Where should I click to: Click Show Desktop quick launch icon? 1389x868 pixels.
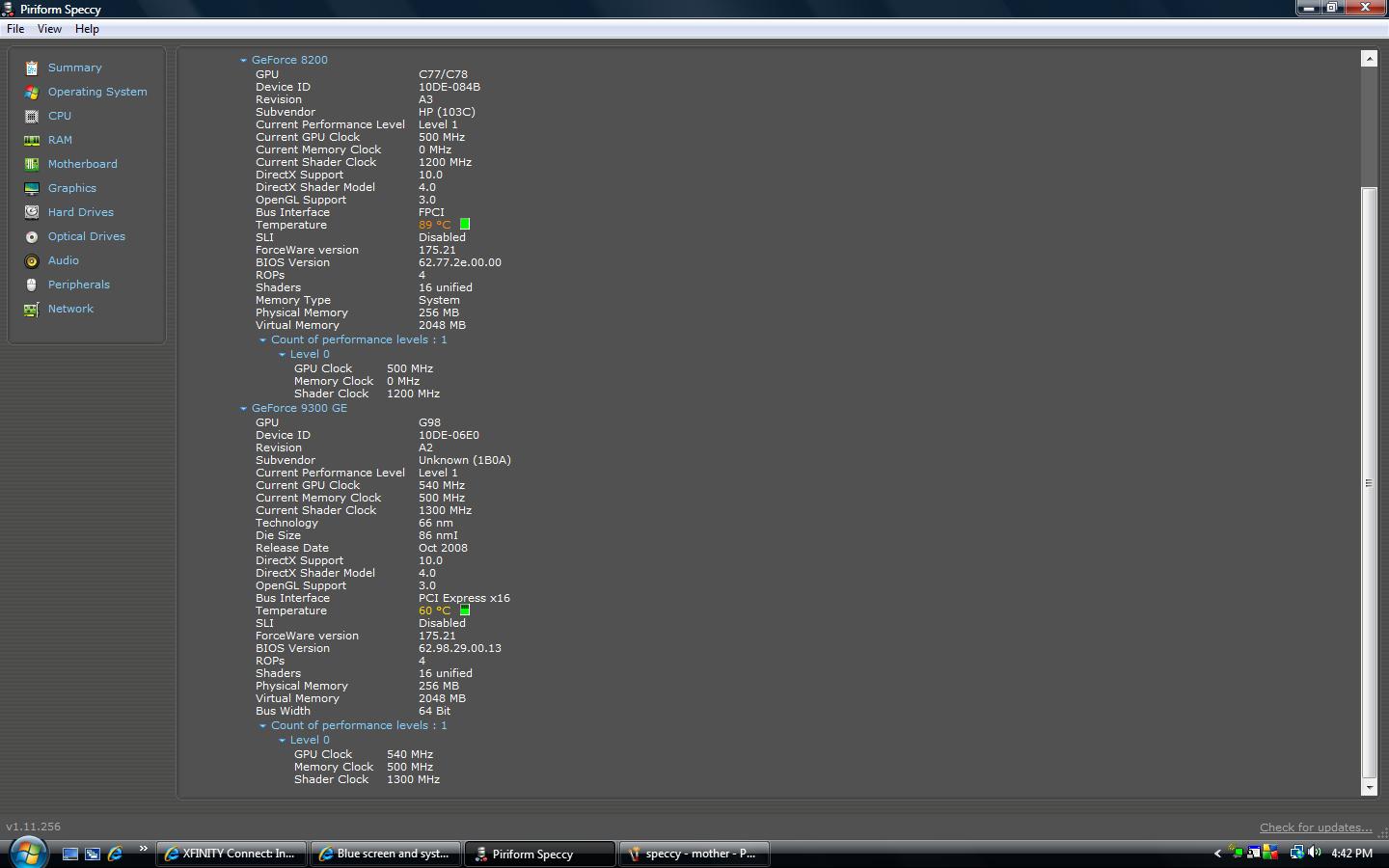[x=70, y=854]
